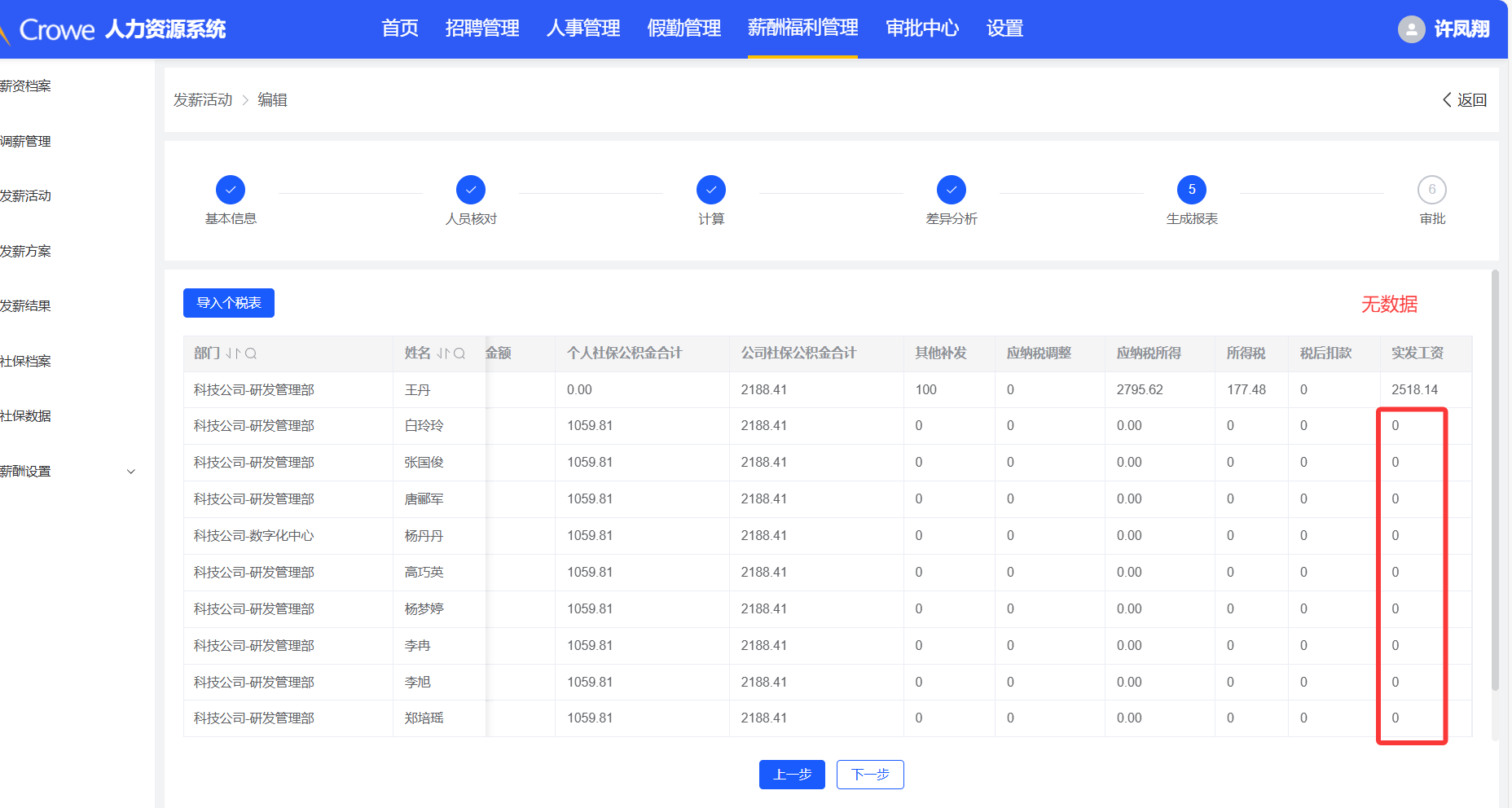Switch to the 审批中心 top menu
The height and width of the screenshot is (808, 1512).
(922, 29)
